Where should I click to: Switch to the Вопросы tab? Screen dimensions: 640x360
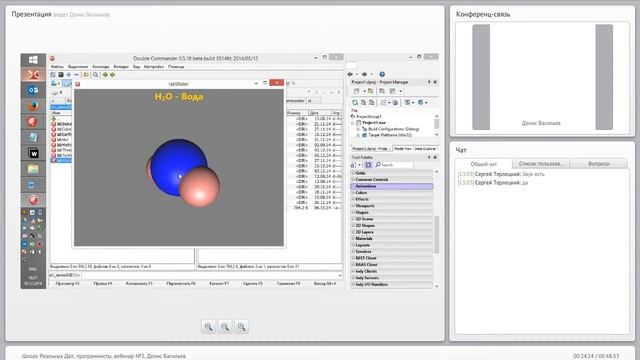pyautogui.click(x=599, y=163)
